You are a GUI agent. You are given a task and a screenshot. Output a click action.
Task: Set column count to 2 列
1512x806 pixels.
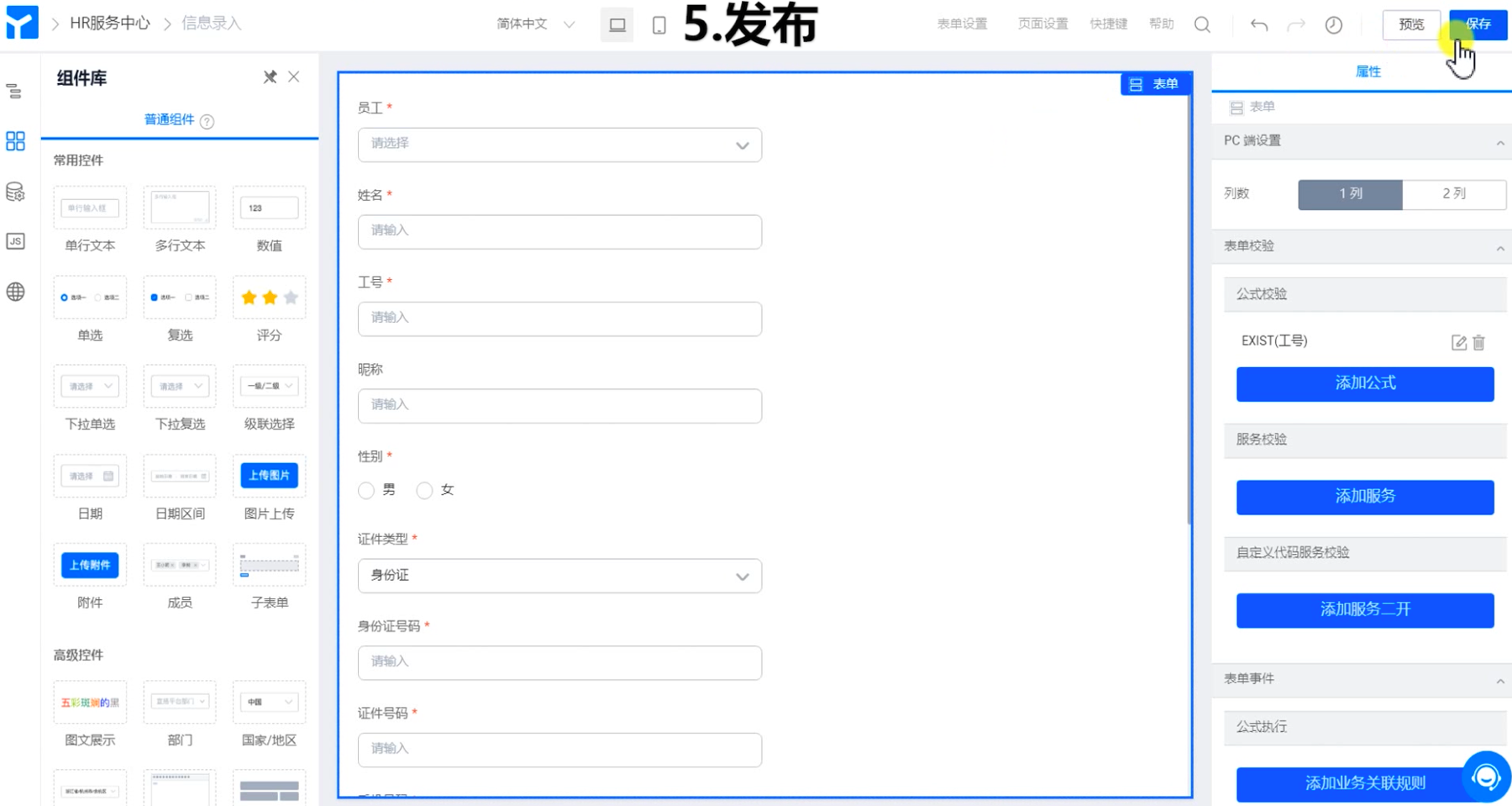(x=1454, y=194)
